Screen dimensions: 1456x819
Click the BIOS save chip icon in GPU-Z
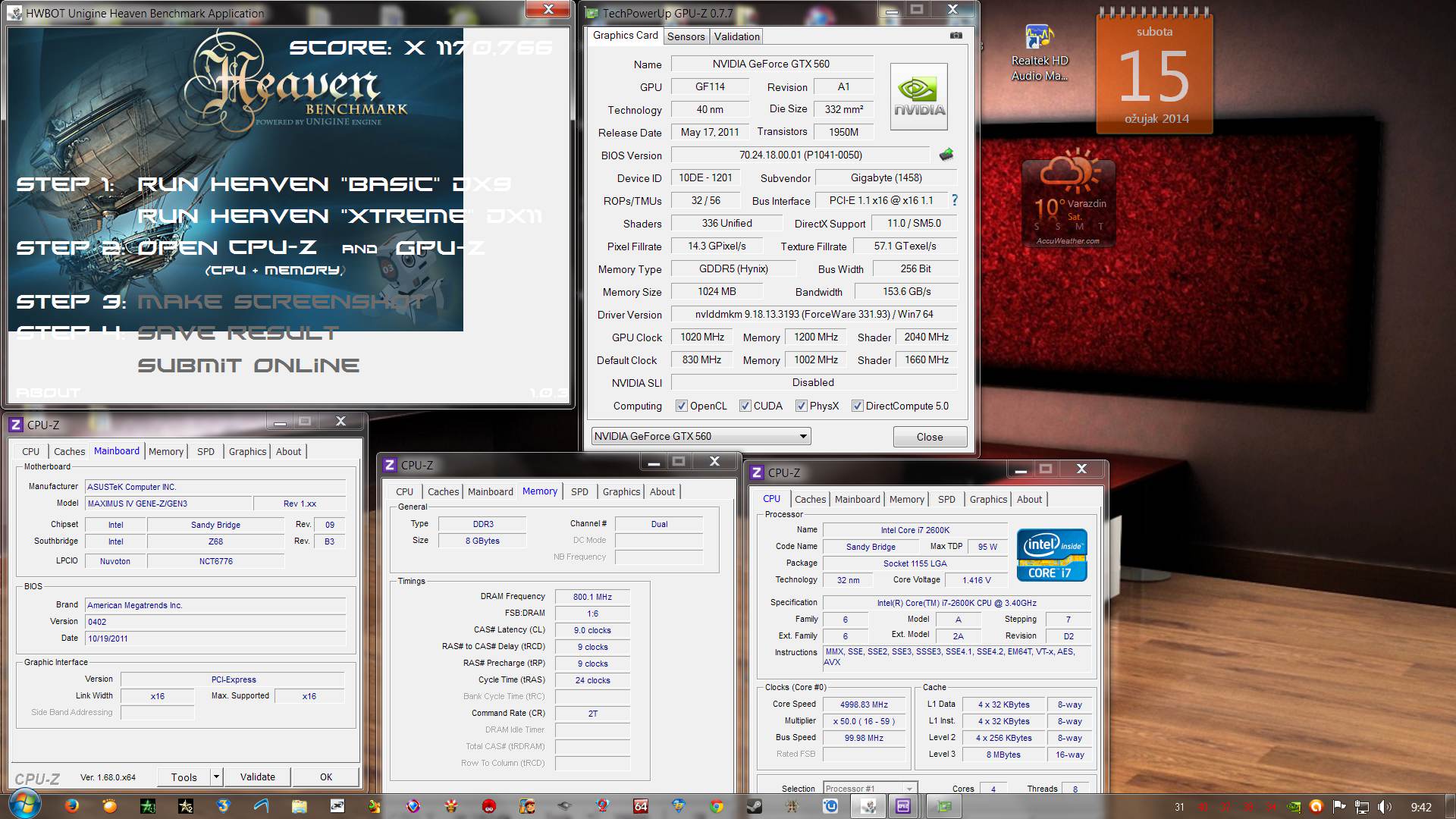point(946,155)
